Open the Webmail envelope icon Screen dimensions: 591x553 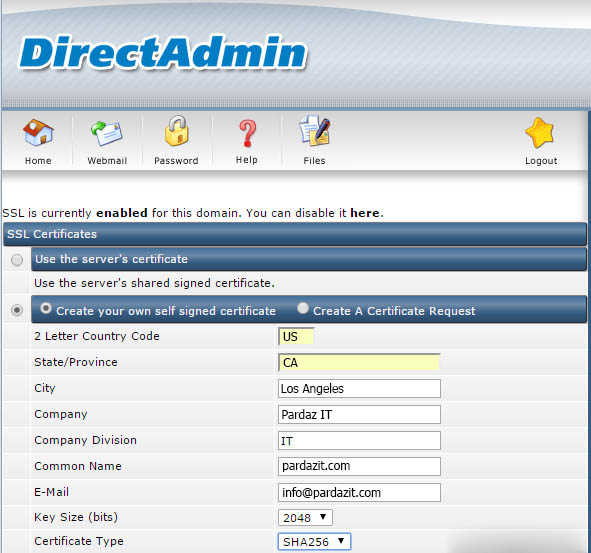pos(107,133)
